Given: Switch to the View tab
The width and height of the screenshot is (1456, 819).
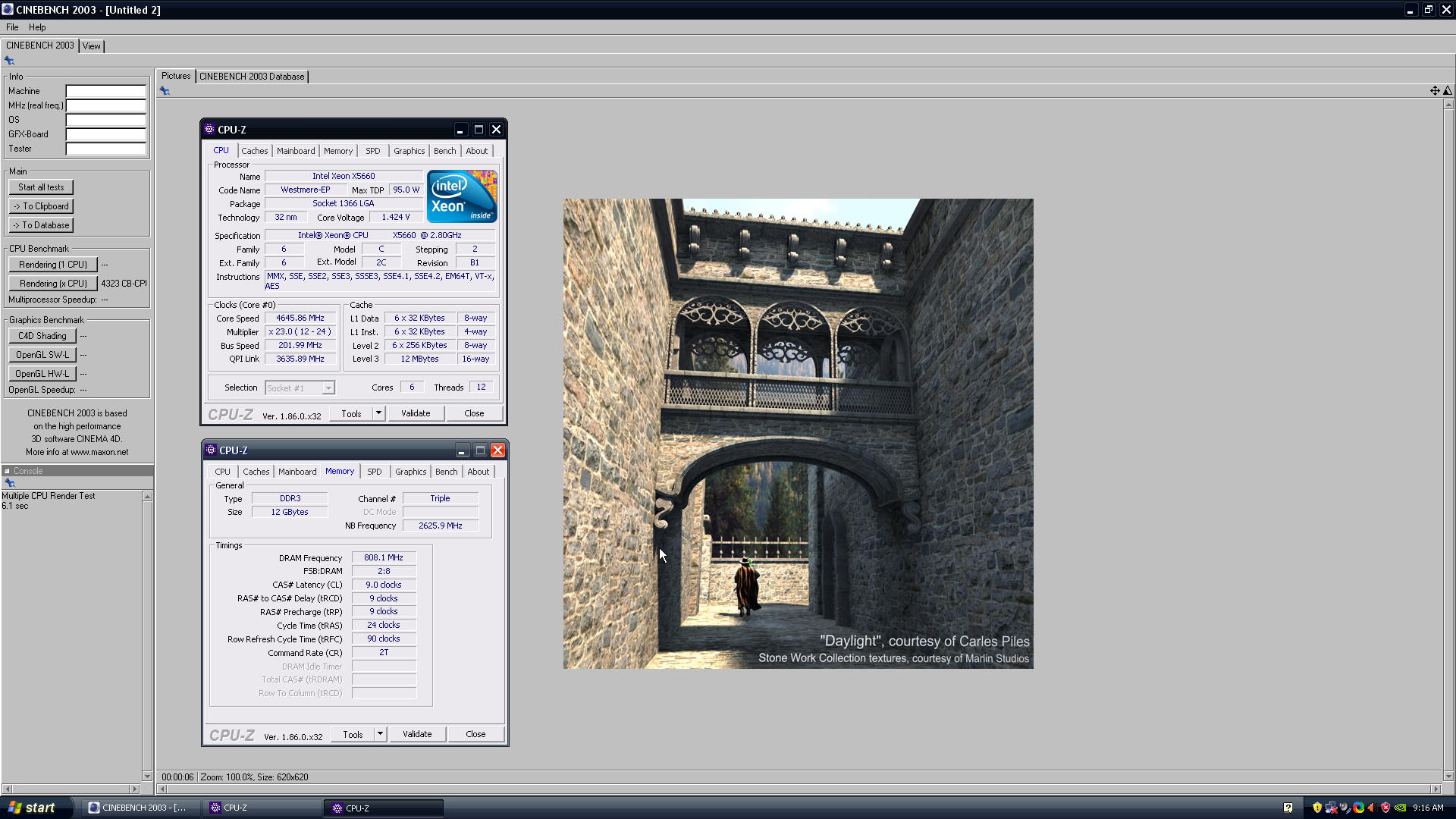Looking at the screenshot, I should (92, 46).
